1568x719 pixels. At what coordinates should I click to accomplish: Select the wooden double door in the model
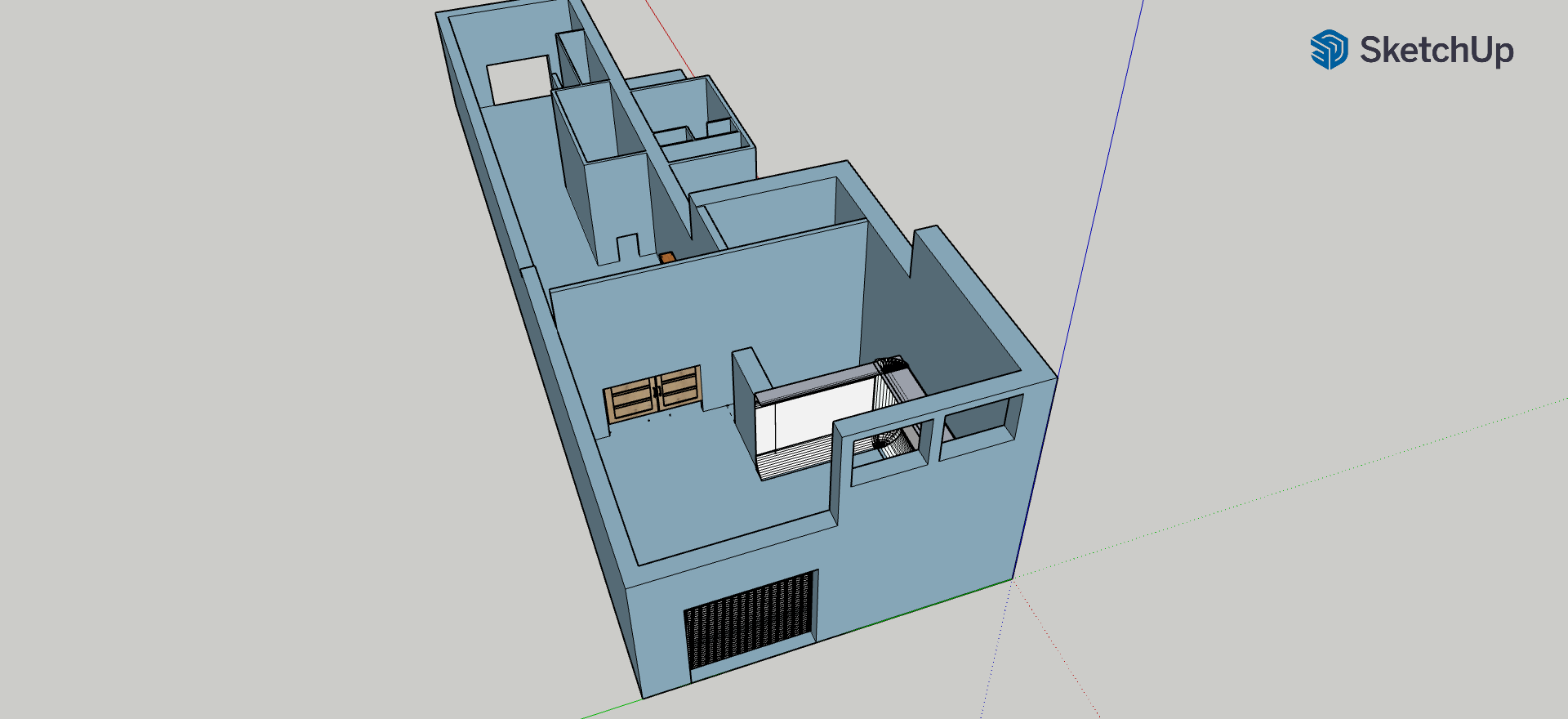point(653,394)
